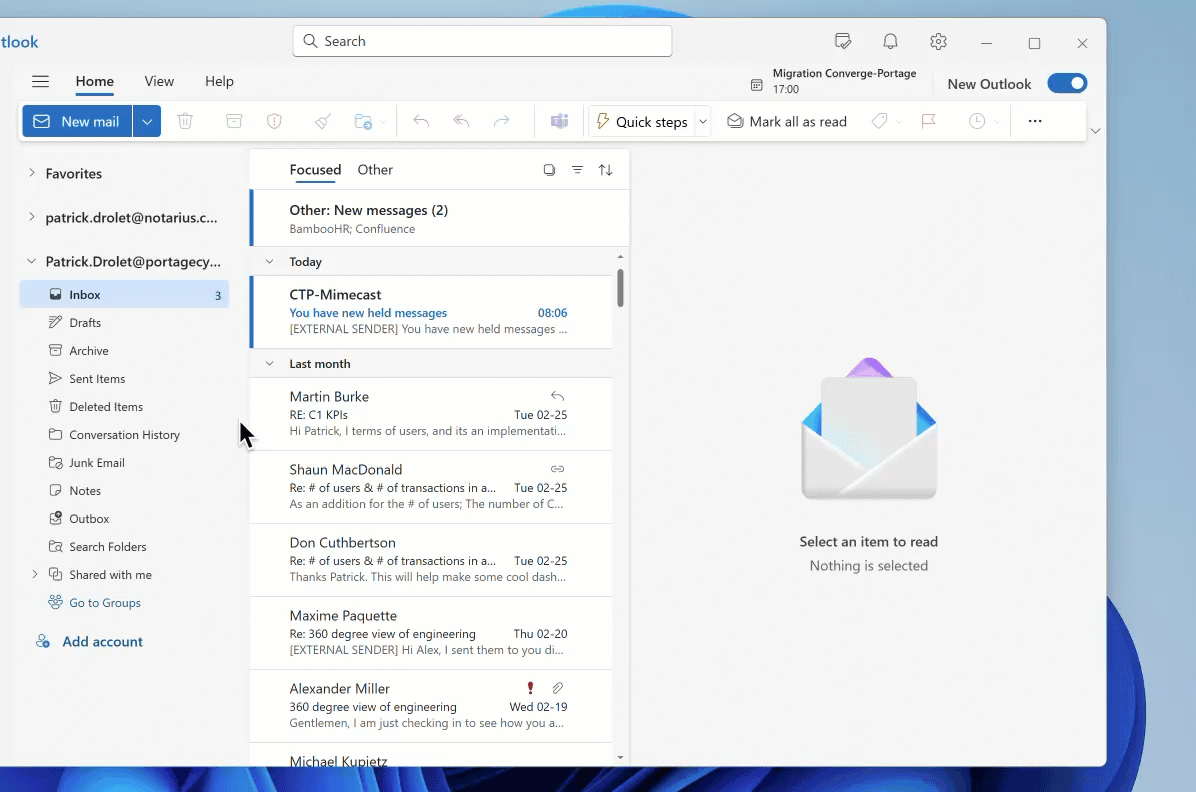Viewport: 1196px width, 792px height.
Task: Click the Mark all as read button
Action: (787, 121)
